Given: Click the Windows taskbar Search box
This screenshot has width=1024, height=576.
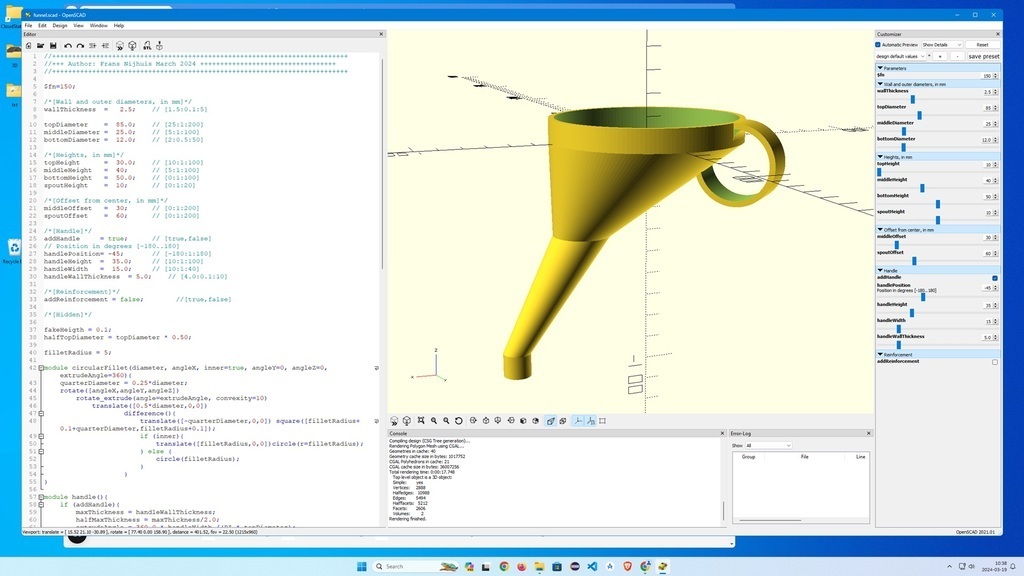Looking at the screenshot, I should coord(415,566).
